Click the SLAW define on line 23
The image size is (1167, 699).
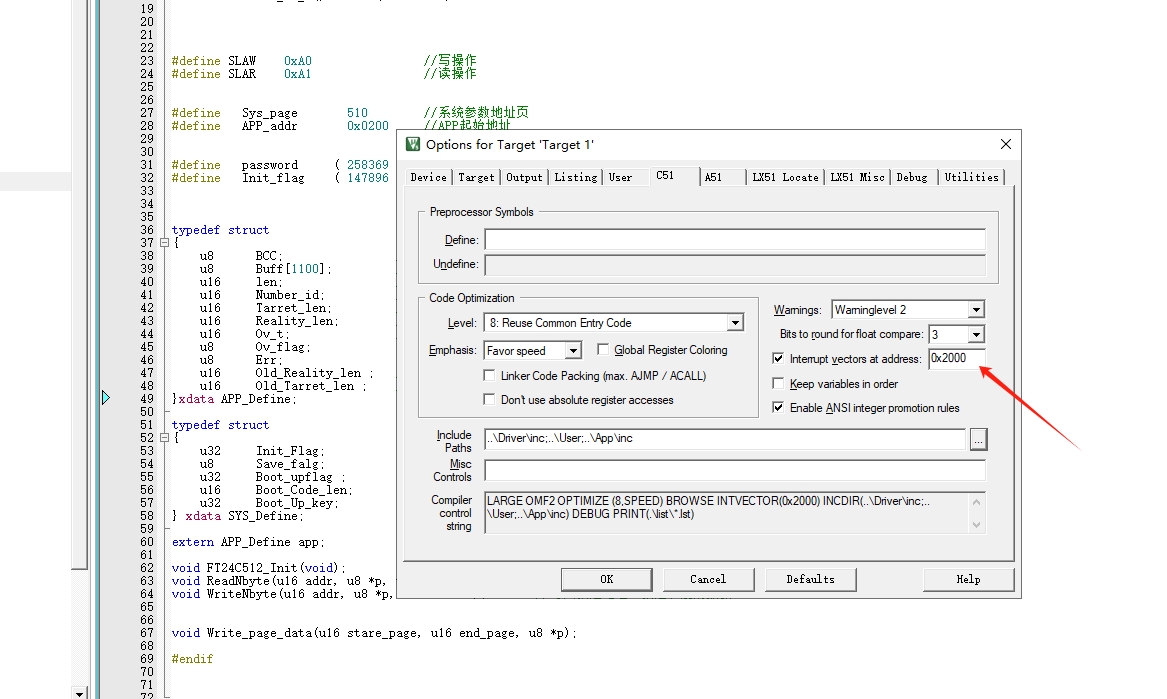pyautogui.click(x=242, y=61)
